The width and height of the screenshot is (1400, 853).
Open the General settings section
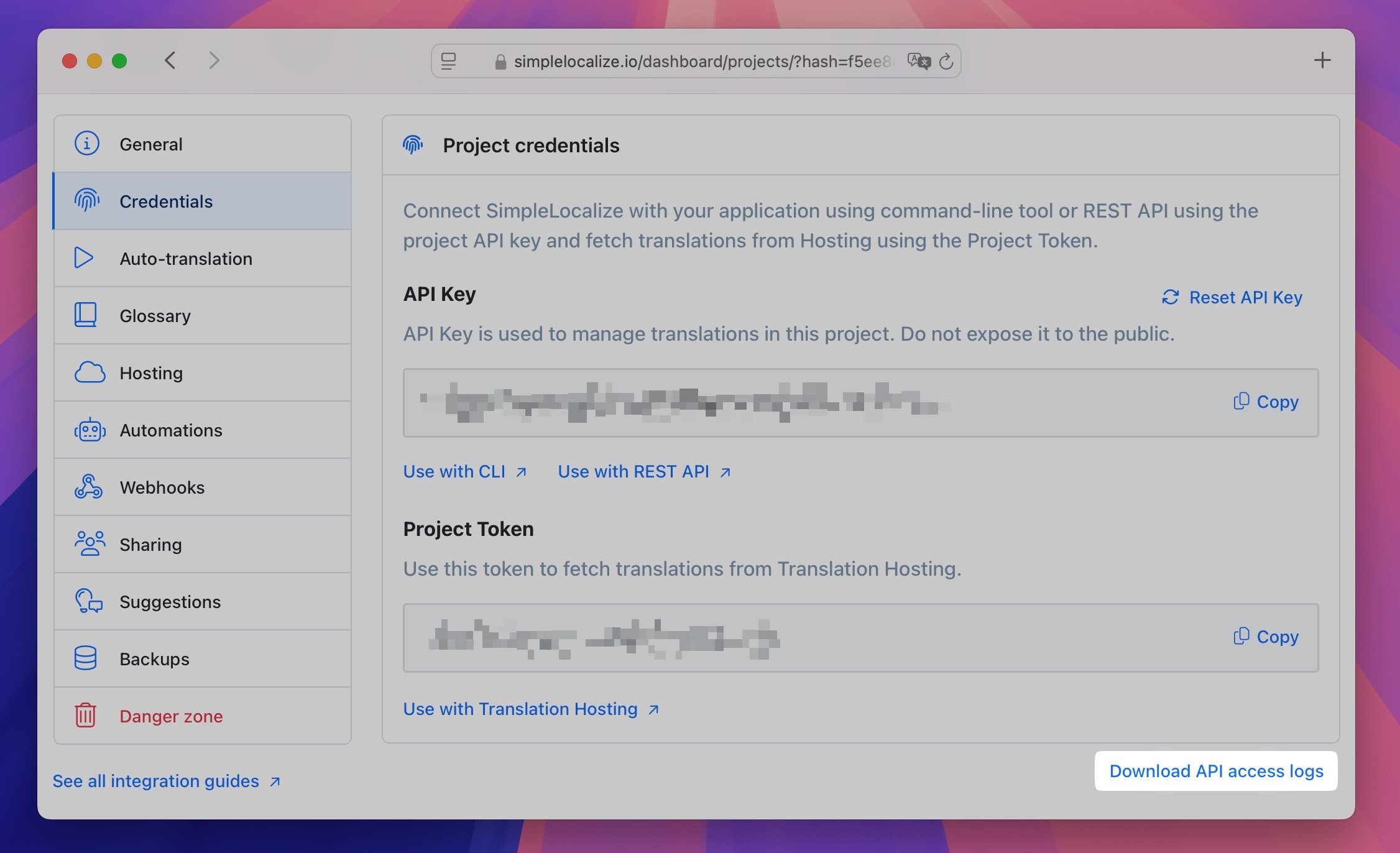click(x=203, y=144)
